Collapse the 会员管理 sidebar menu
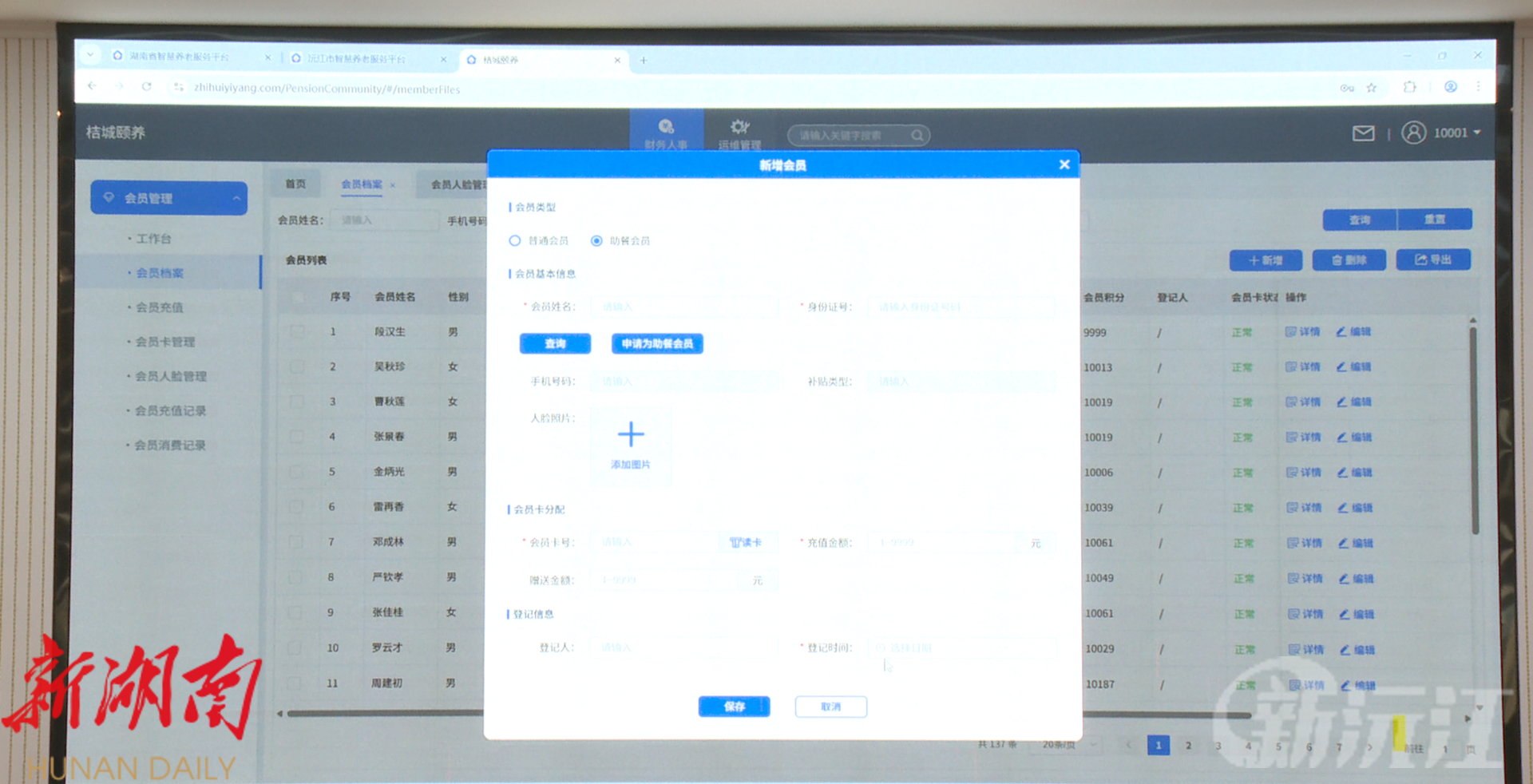 pos(236,198)
